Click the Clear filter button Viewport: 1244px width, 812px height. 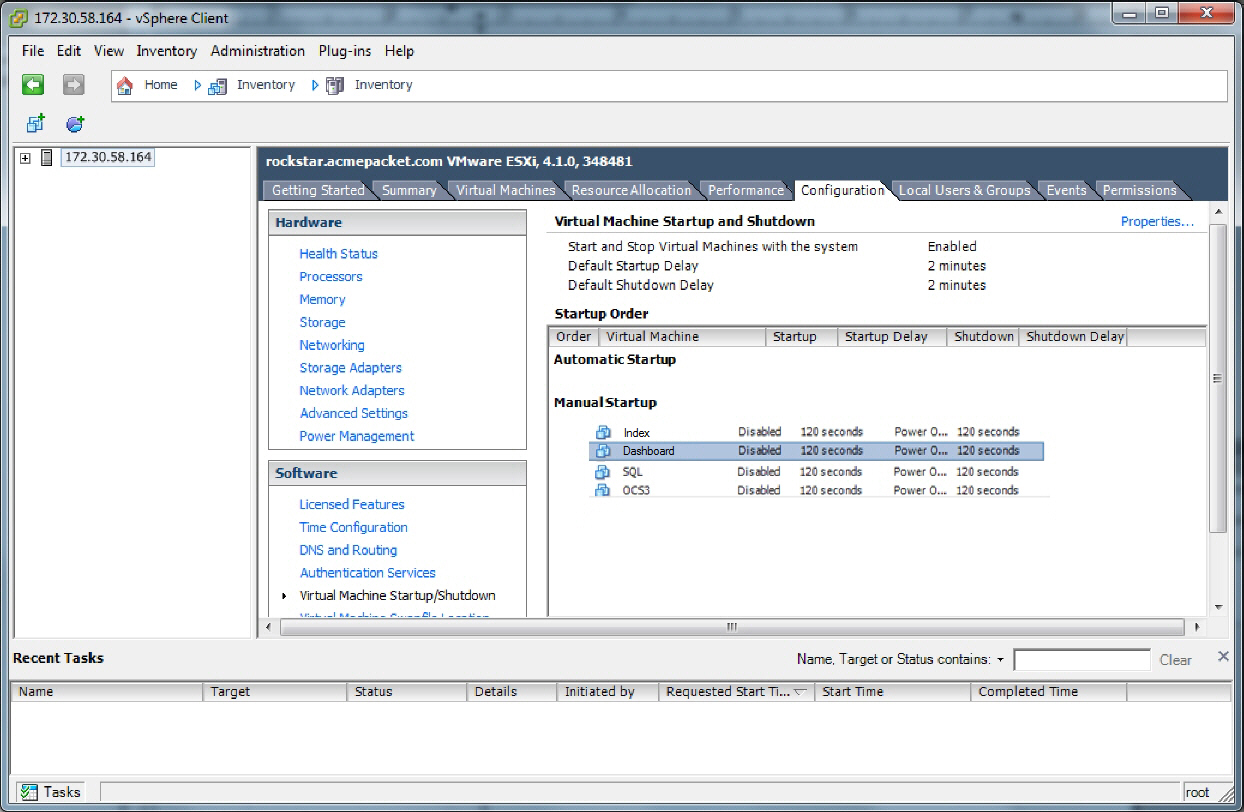point(1175,660)
